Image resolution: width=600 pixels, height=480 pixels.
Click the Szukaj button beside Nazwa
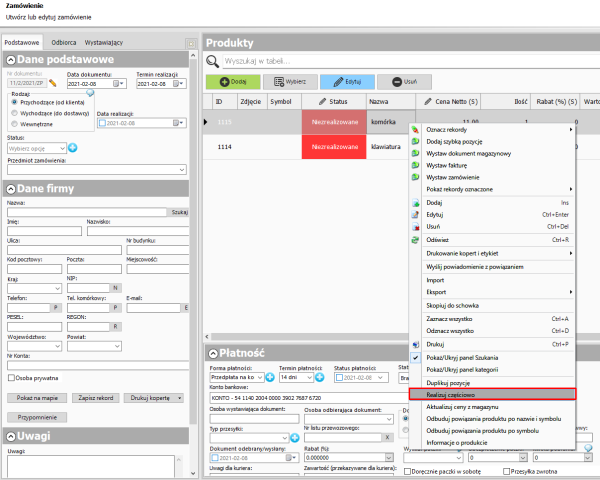[x=179, y=212]
